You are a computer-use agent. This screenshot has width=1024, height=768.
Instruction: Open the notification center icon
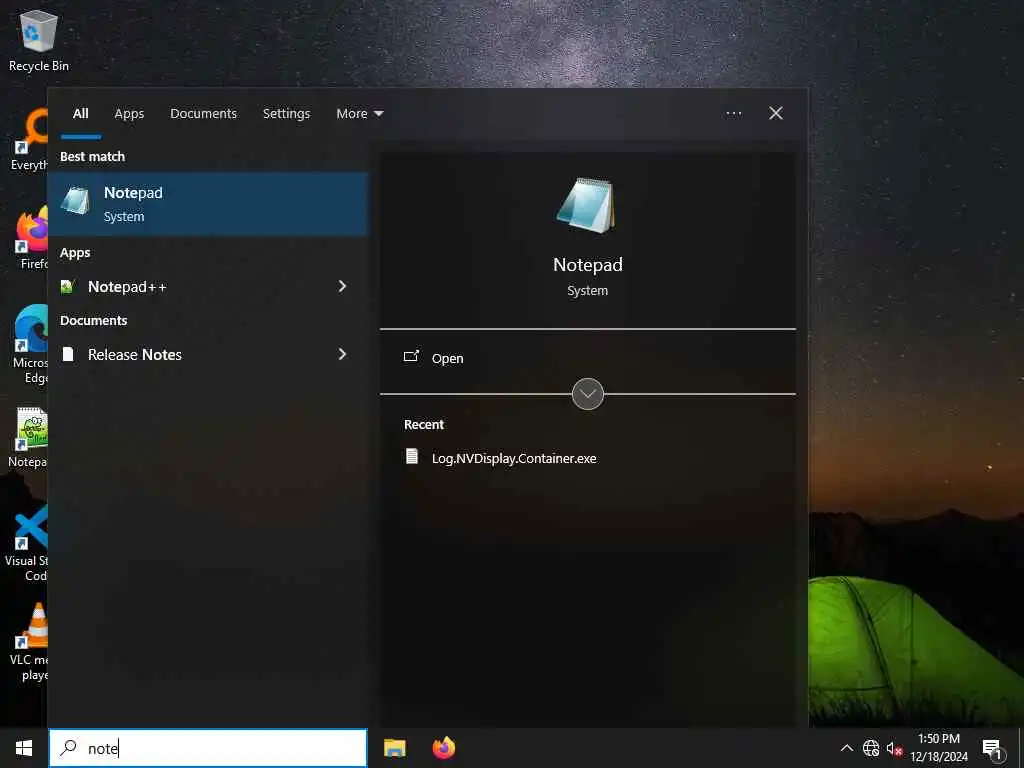[992, 748]
